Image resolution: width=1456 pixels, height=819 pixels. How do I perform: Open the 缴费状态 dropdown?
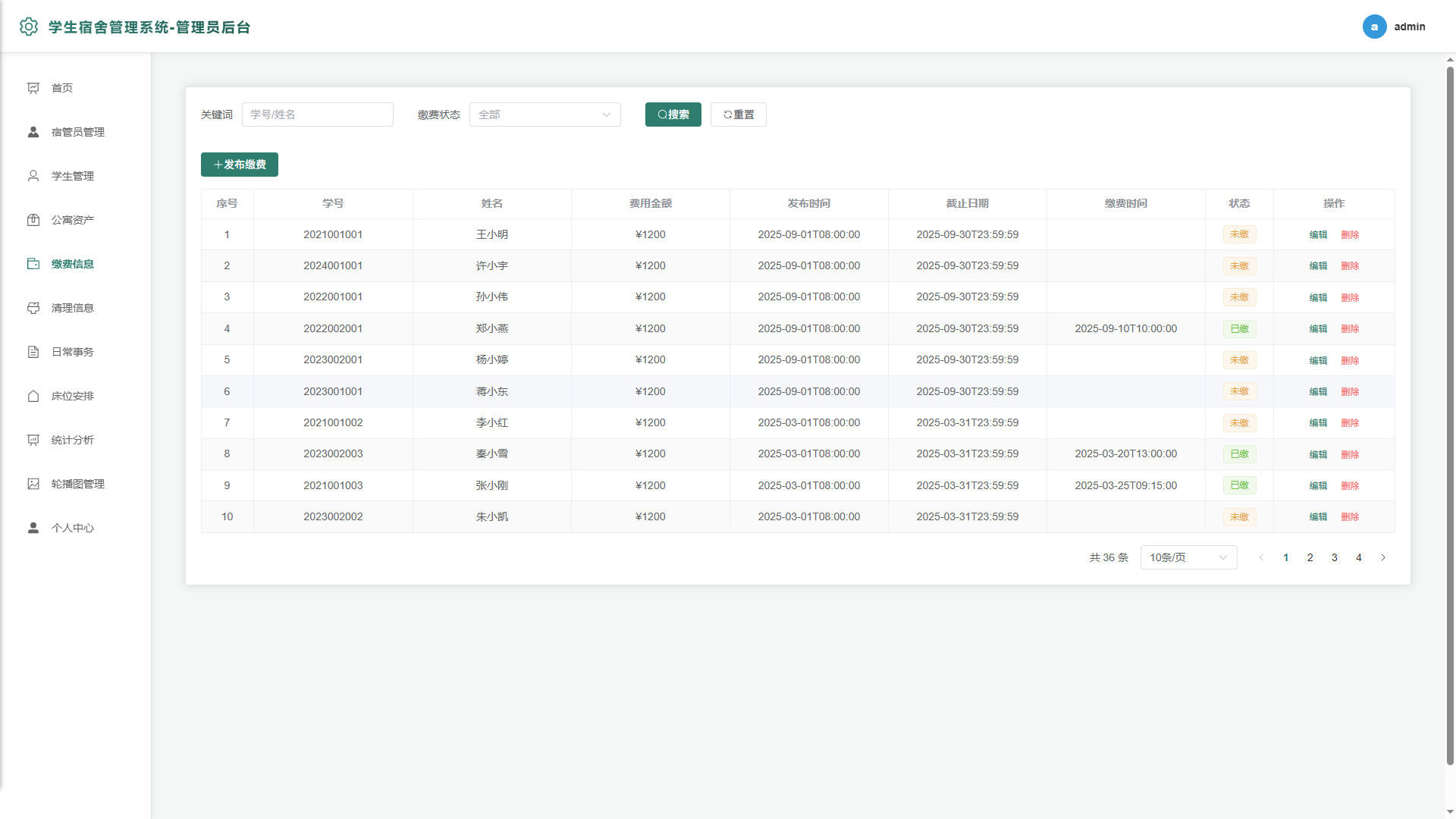point(545,115)
